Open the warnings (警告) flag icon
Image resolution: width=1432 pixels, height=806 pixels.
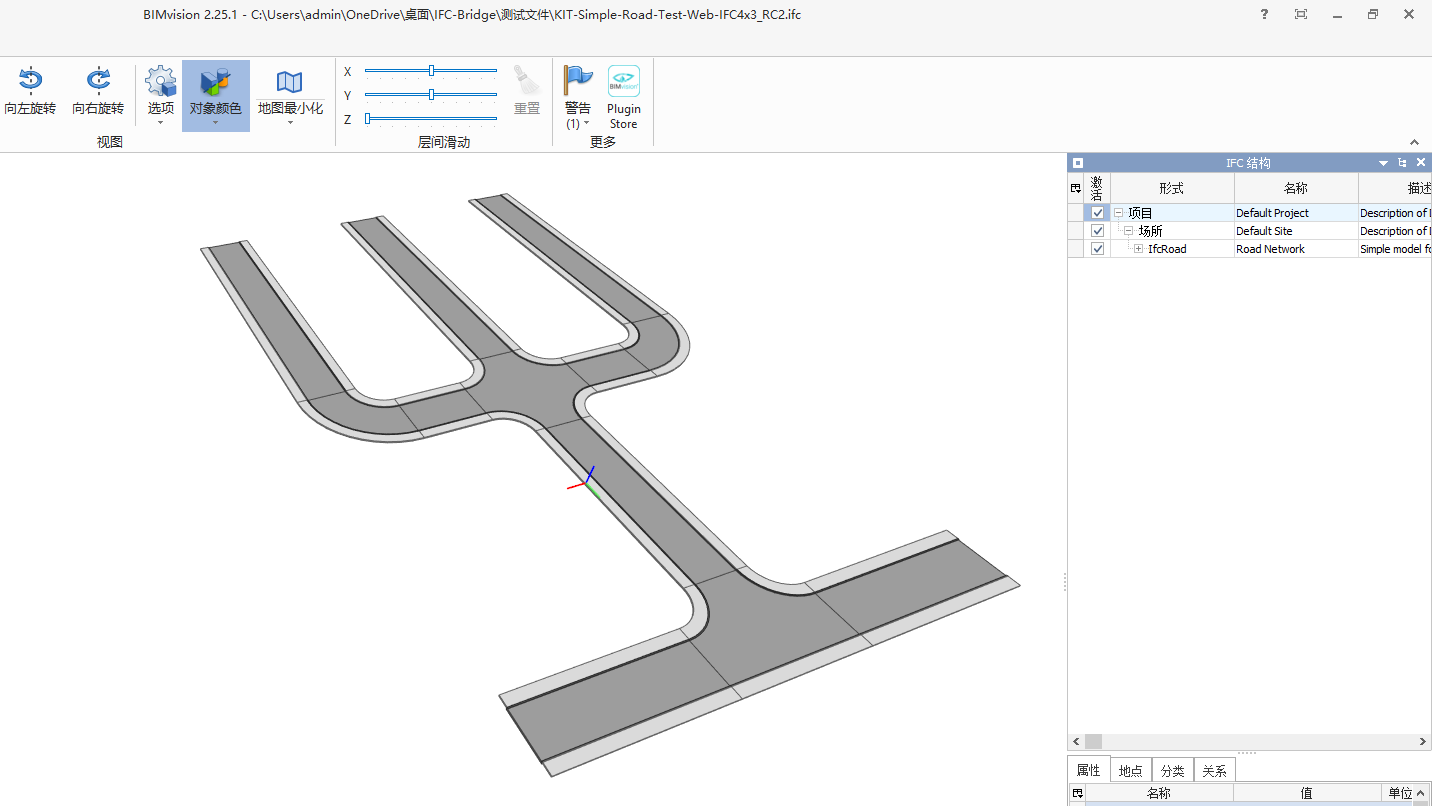tap(577, 80)
